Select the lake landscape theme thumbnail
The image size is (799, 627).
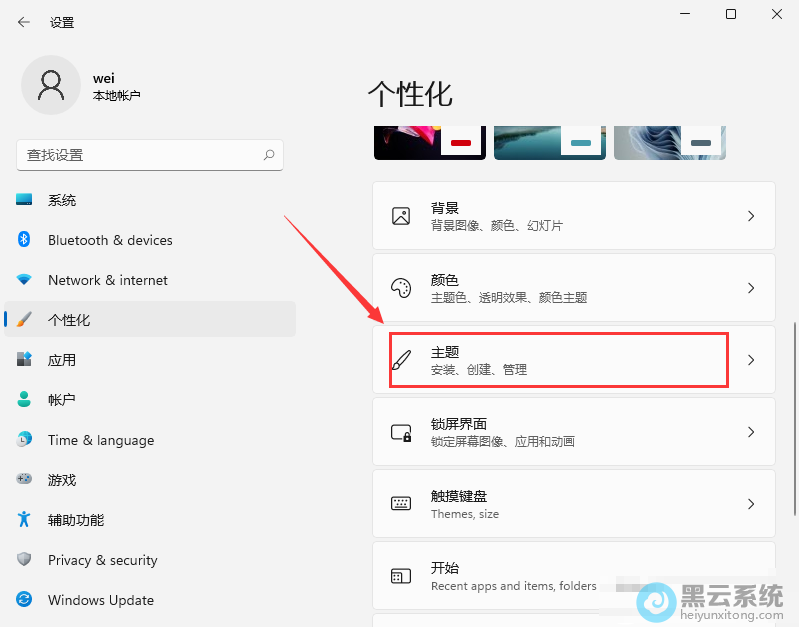tap(549, 142)
